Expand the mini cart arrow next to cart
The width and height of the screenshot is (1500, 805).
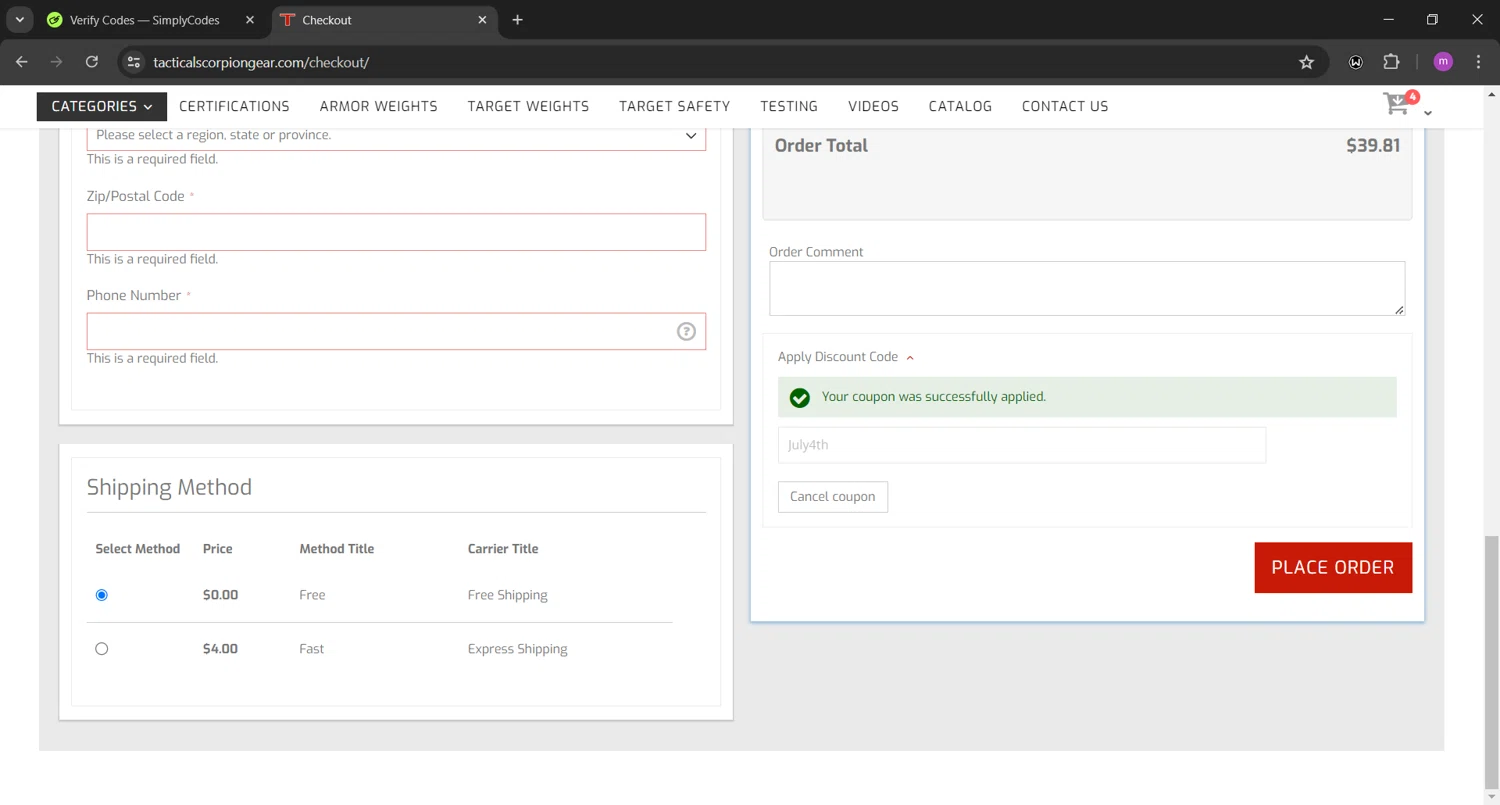(x=1428, y=113)
